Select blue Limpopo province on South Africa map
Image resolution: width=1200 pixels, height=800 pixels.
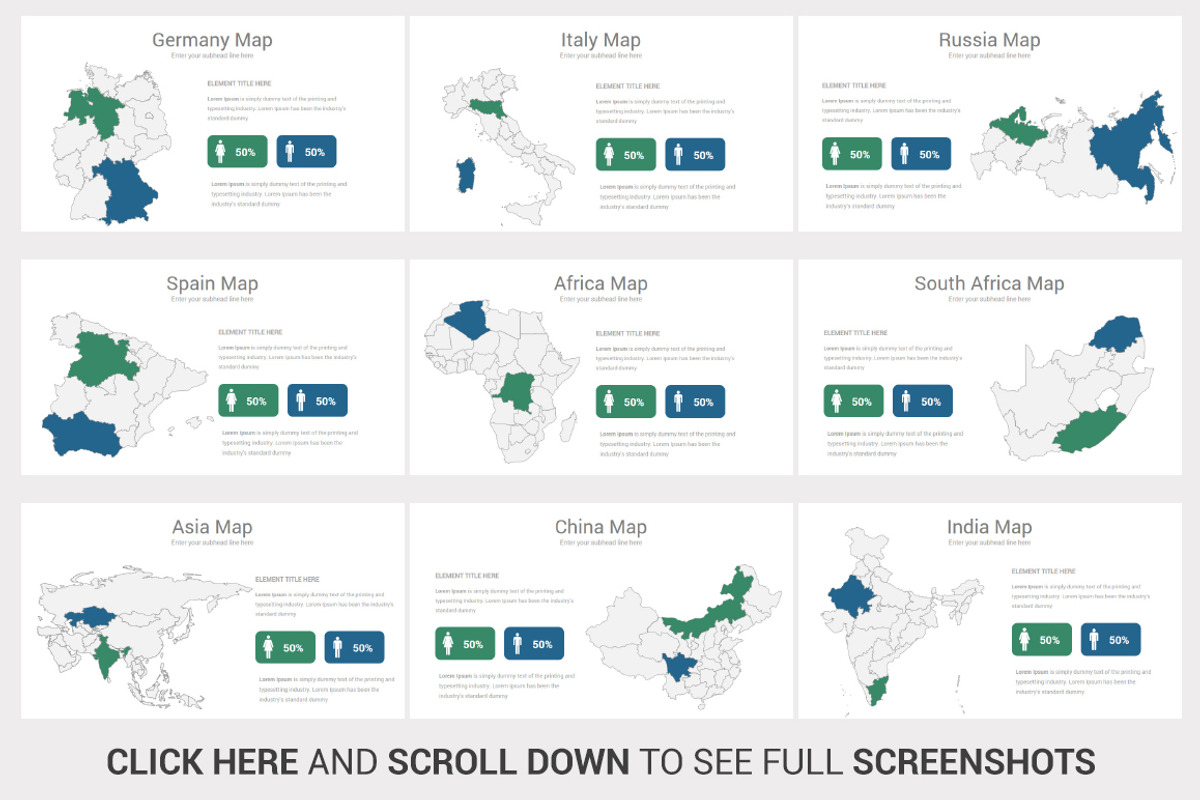[x=1116, y=334]
